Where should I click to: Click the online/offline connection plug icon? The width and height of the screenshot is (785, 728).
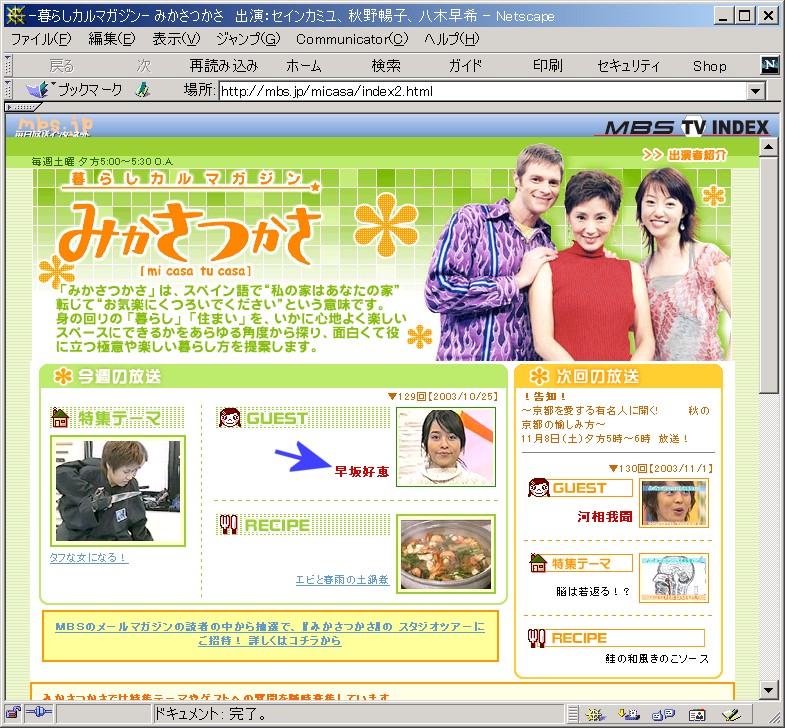point(39,713)
